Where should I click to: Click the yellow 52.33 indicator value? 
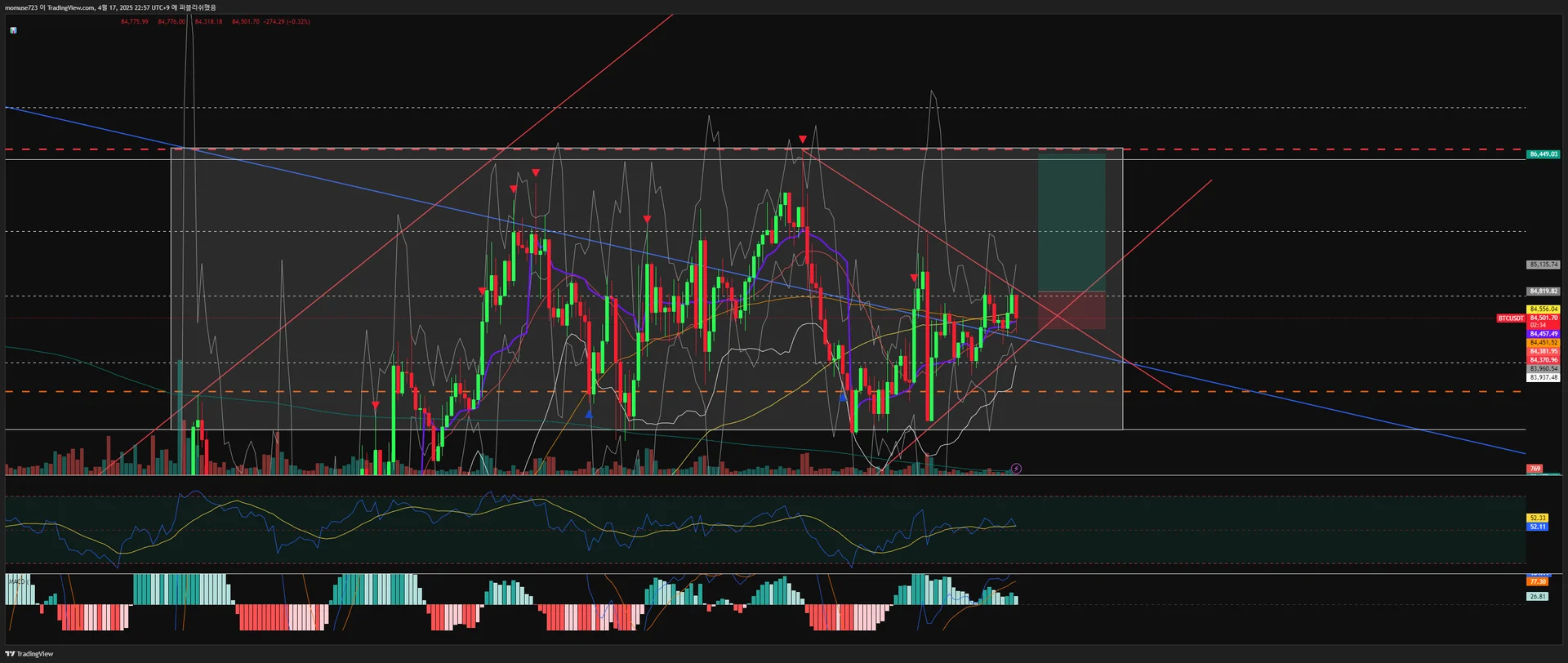(x=1538, y=518)
